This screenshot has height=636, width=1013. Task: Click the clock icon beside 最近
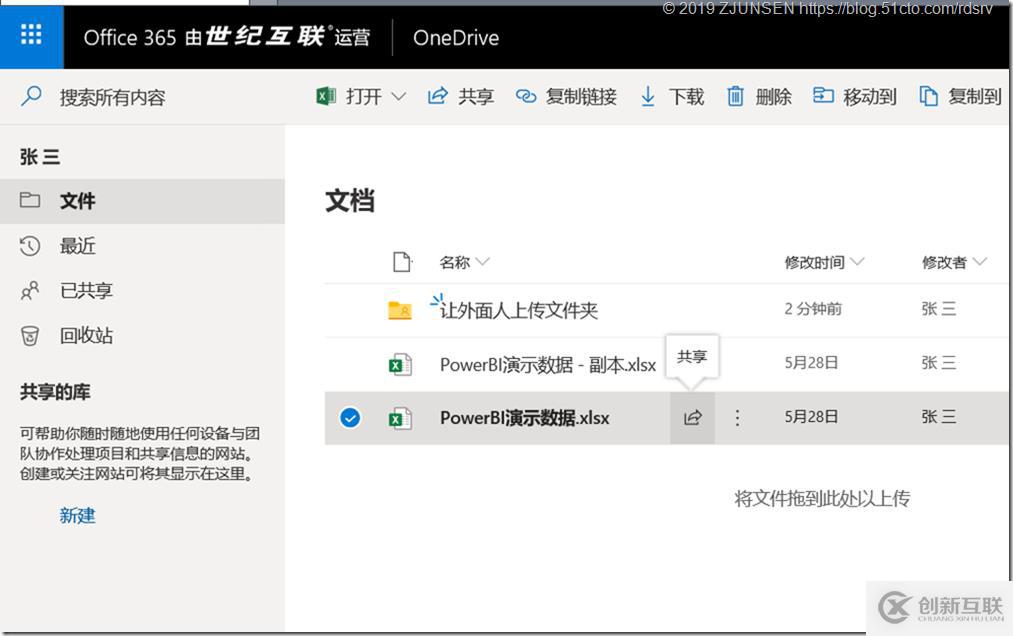tap(30, 246)
